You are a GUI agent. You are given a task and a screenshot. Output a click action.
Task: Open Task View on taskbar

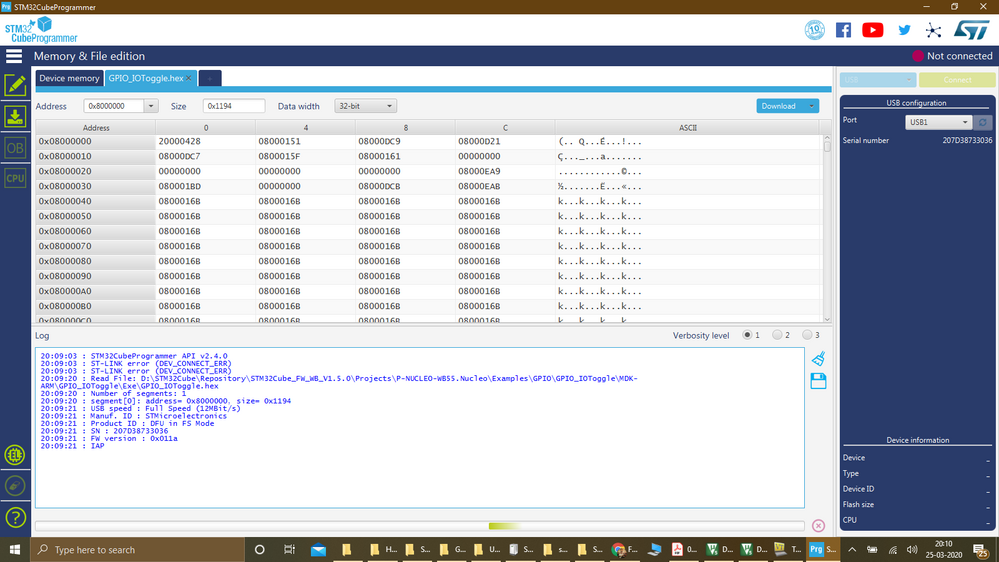pyautogui.click(x=289, y=549)
